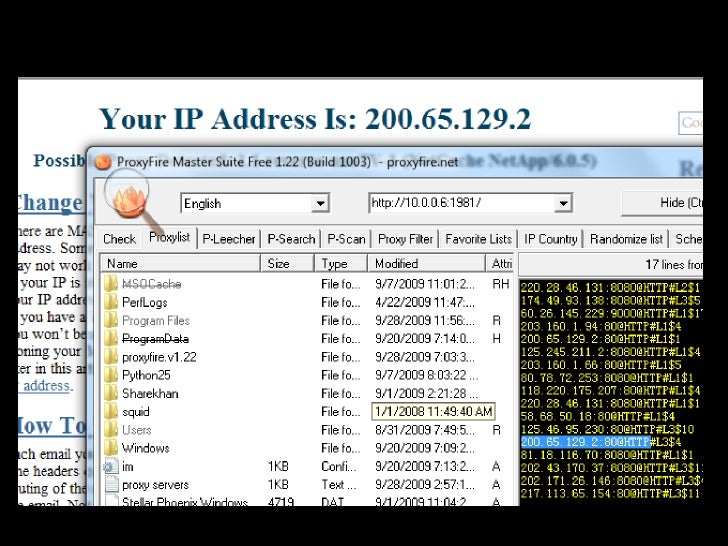Click the proxy servers text file icon

coord(111,484)
